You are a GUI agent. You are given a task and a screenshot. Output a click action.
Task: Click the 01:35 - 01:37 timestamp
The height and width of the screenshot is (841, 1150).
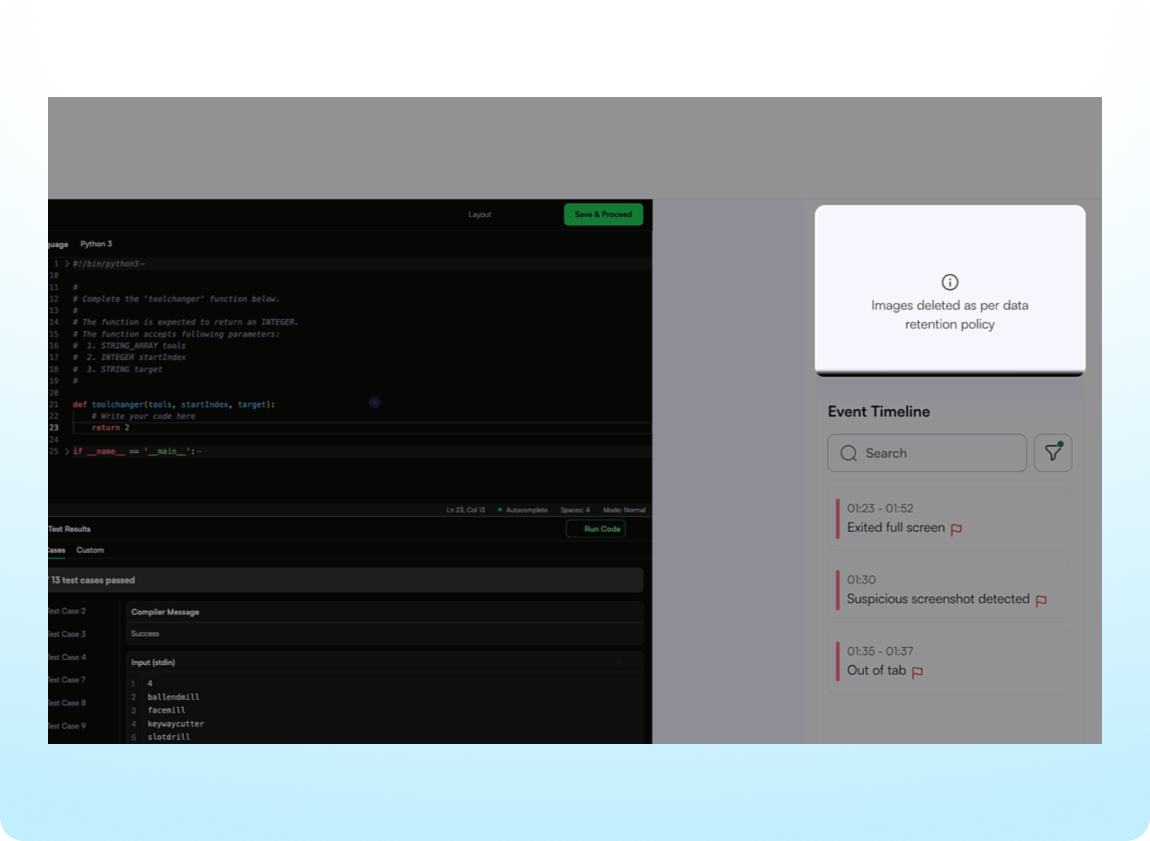tap(880, 652)
